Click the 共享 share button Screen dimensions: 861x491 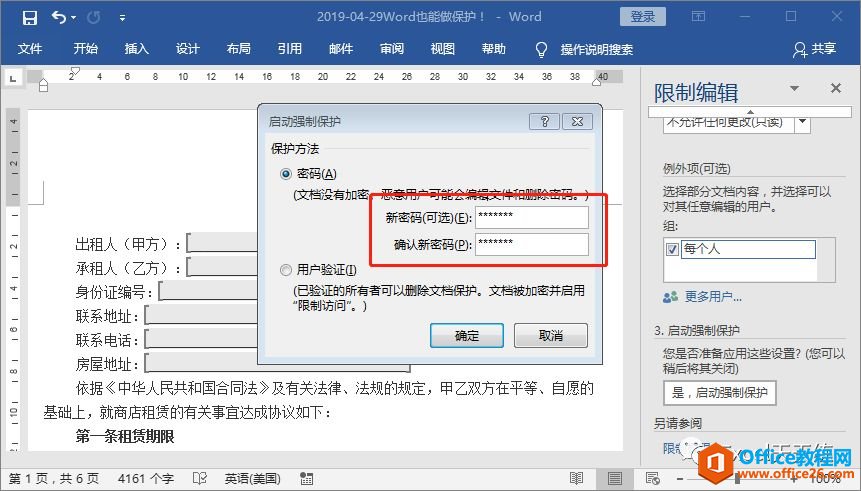pos(814,49)
